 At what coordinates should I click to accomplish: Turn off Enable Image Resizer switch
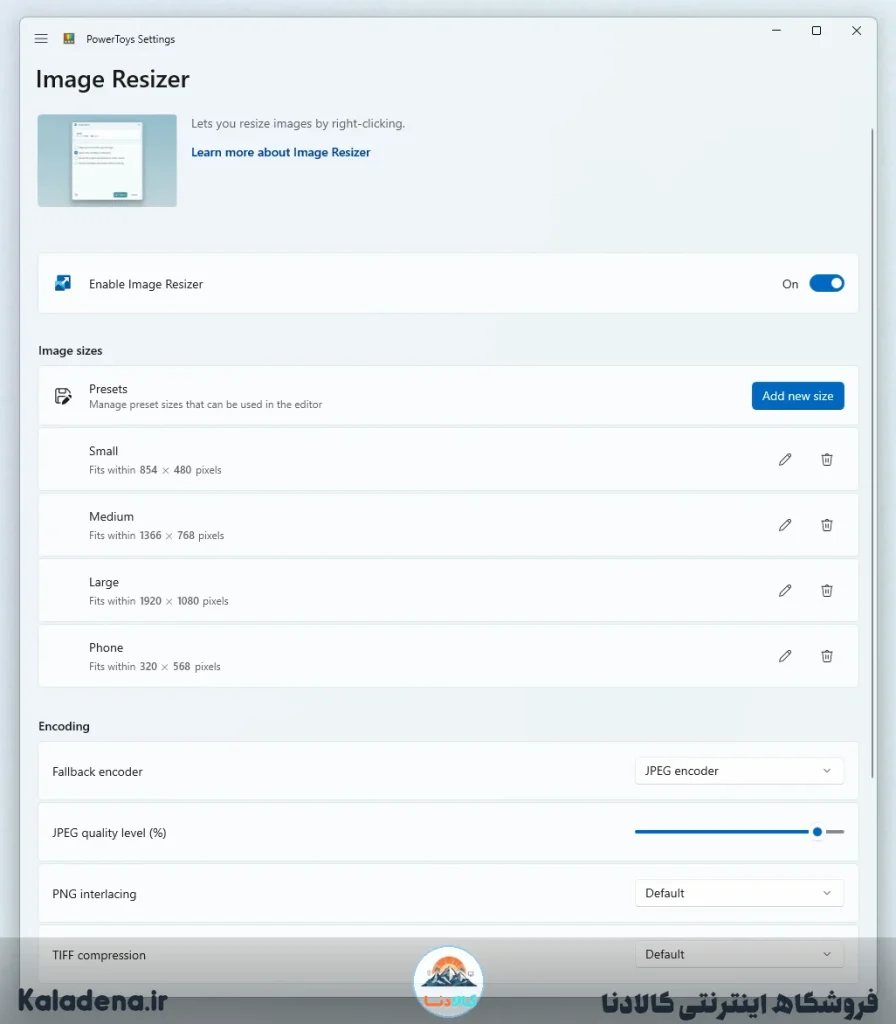point(827,283)
